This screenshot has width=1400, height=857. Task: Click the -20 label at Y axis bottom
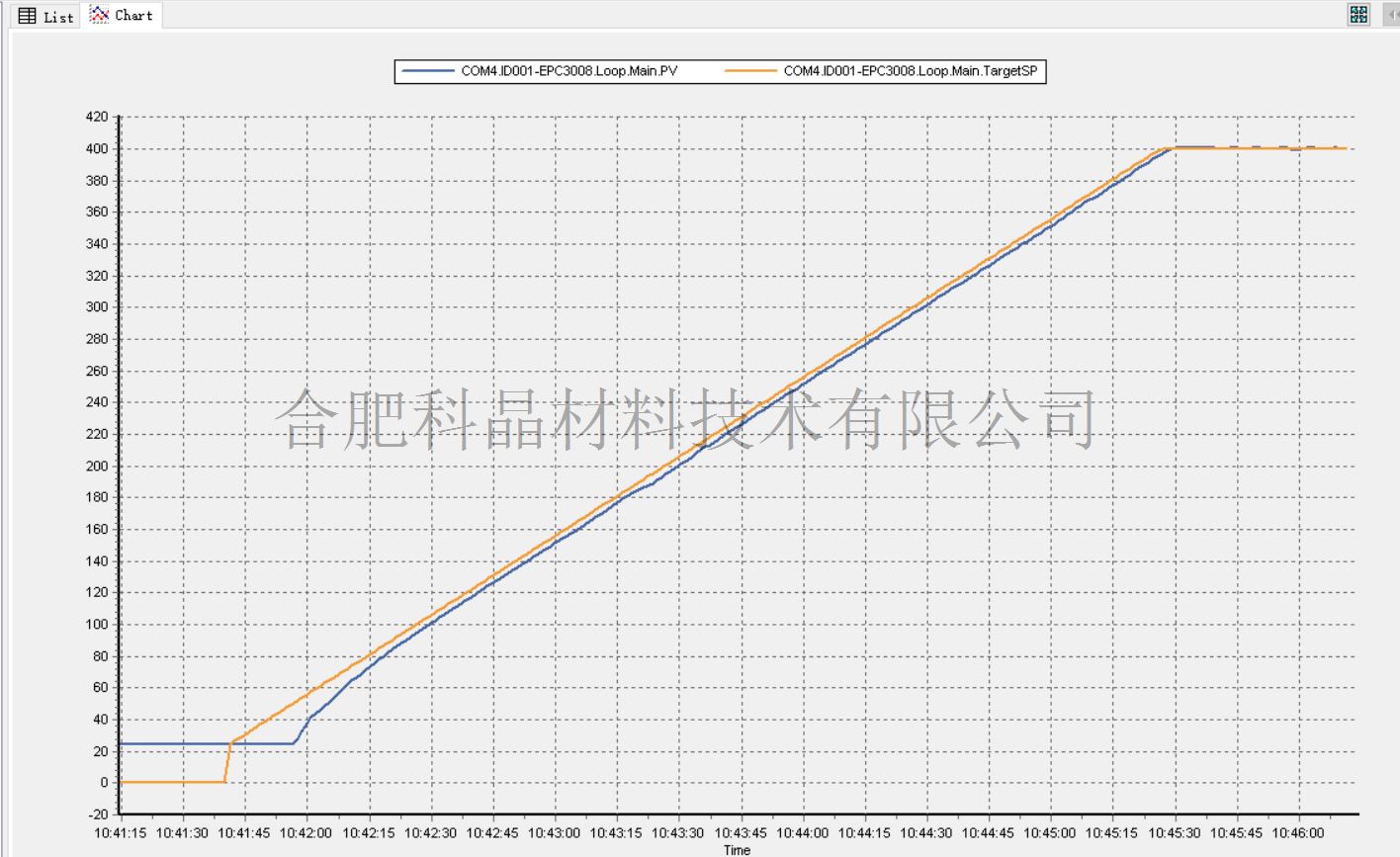click(97, 814)
